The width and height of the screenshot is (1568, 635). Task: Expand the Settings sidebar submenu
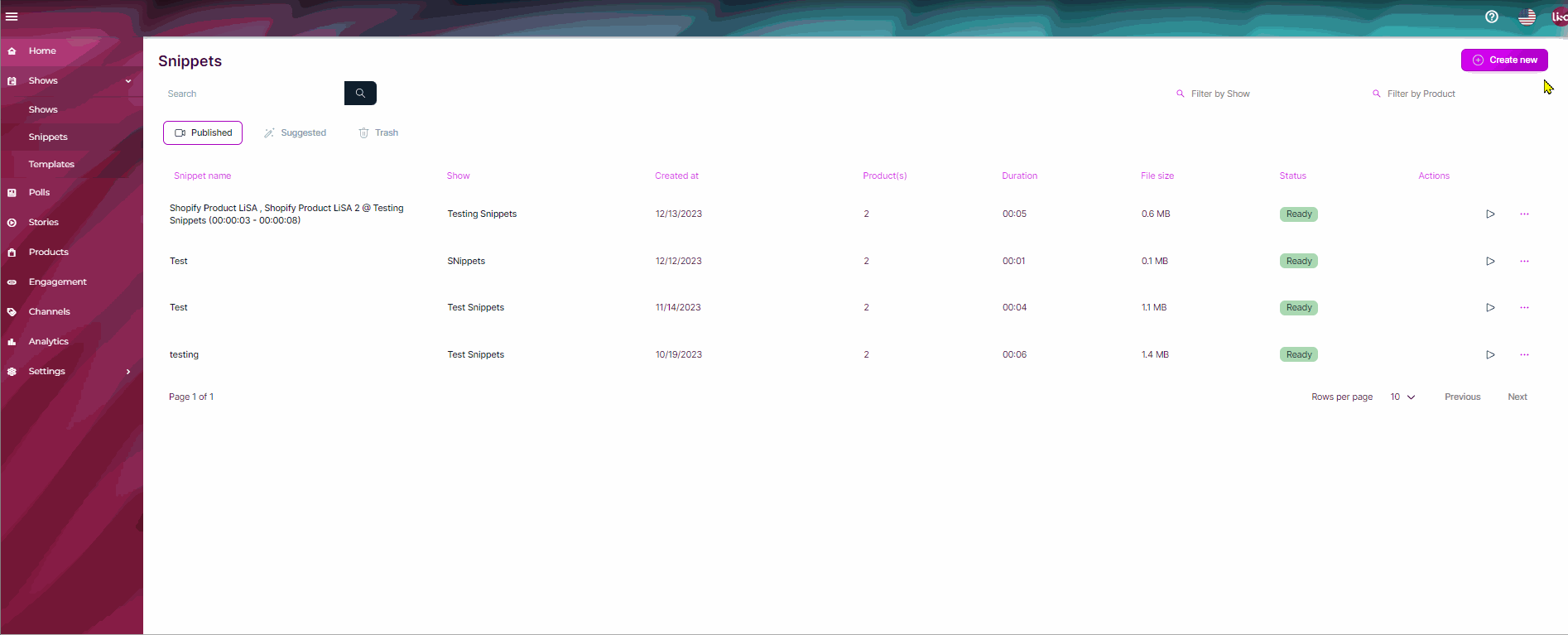[x=128, y=372]
